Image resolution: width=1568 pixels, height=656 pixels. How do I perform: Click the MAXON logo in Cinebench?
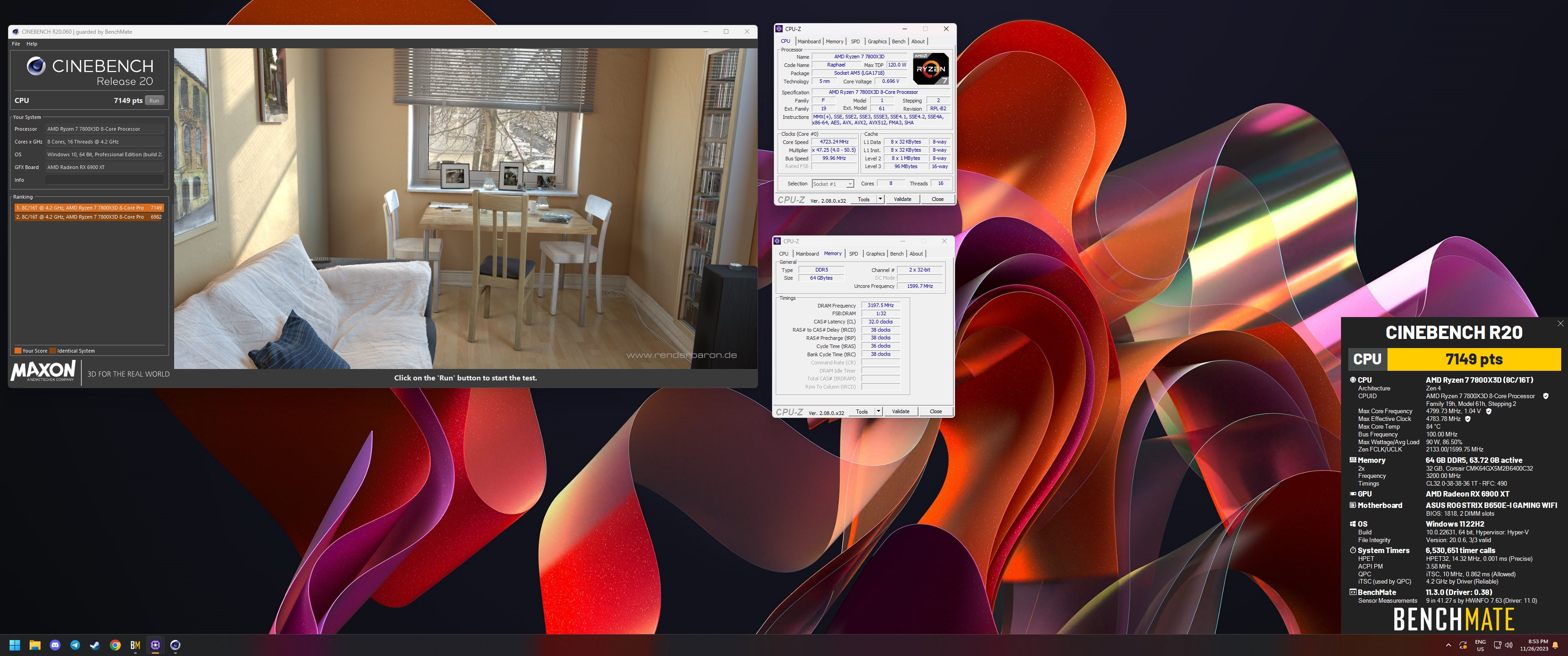coord(42,371)
